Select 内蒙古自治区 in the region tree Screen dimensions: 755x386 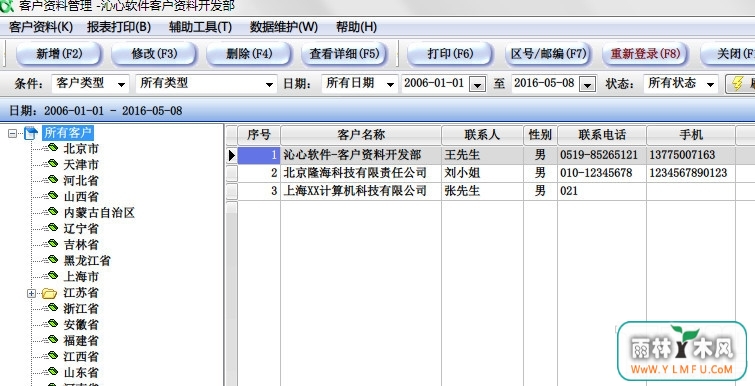[99, 212]
